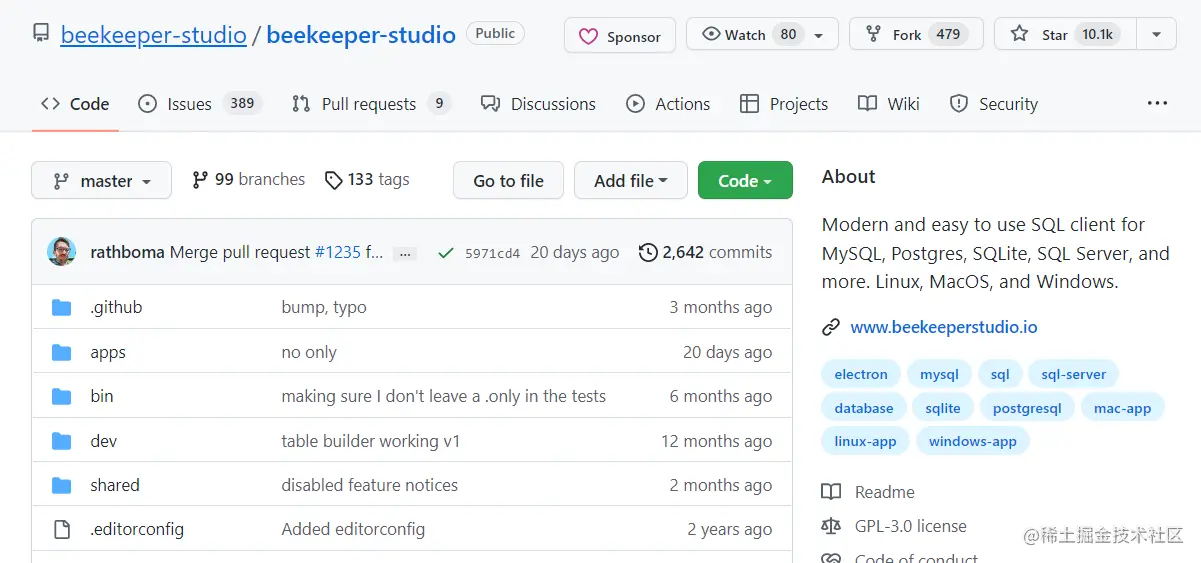Open the Security tab
This screenshot has height=563, width=1201.
[994, 104]
